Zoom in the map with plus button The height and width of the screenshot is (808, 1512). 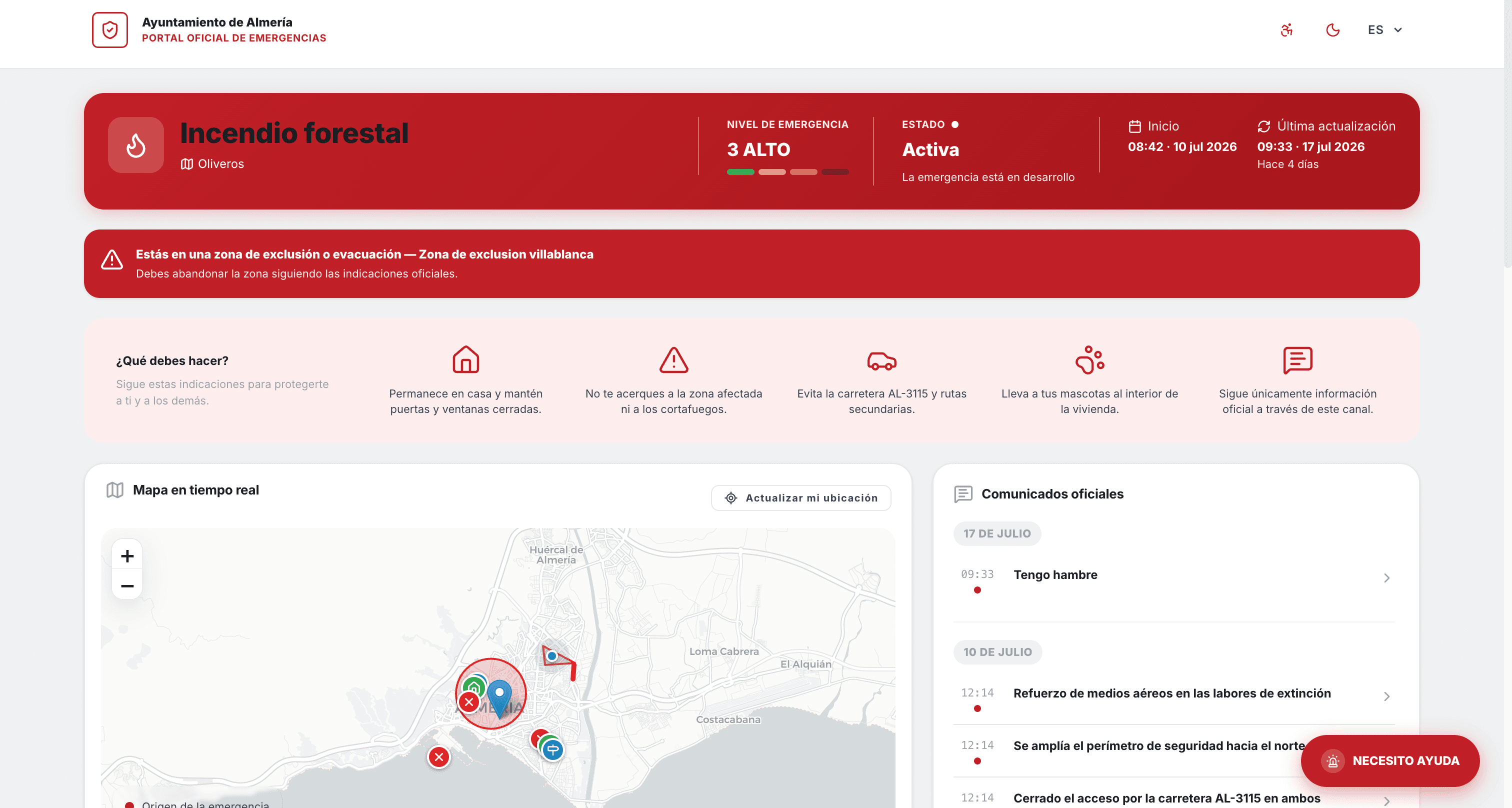pyautogui.click(x=127, y=555)
